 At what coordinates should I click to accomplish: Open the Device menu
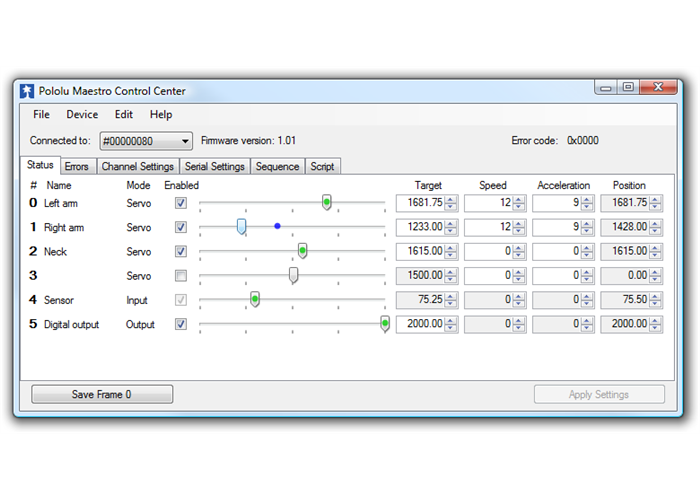(x=82, y=115)
